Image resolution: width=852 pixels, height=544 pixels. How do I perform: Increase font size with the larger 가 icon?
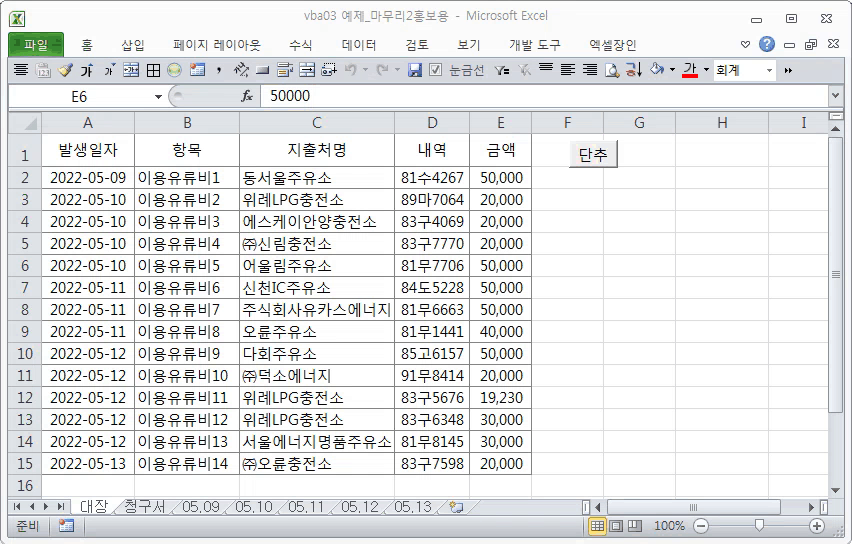pyautogui.click(x=86, y=70)
